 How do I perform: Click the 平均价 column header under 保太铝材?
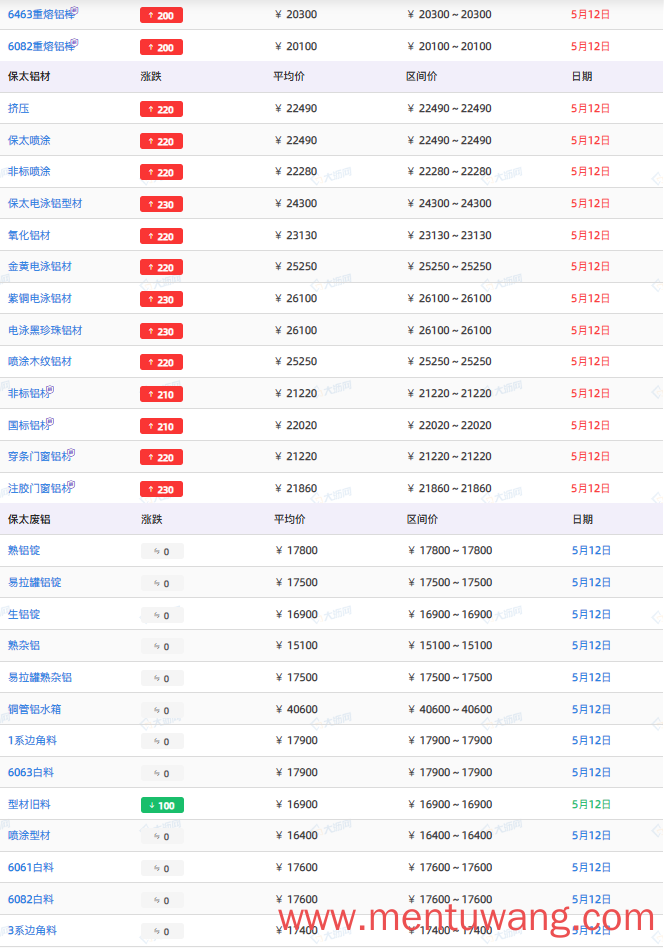click(289, 77)
